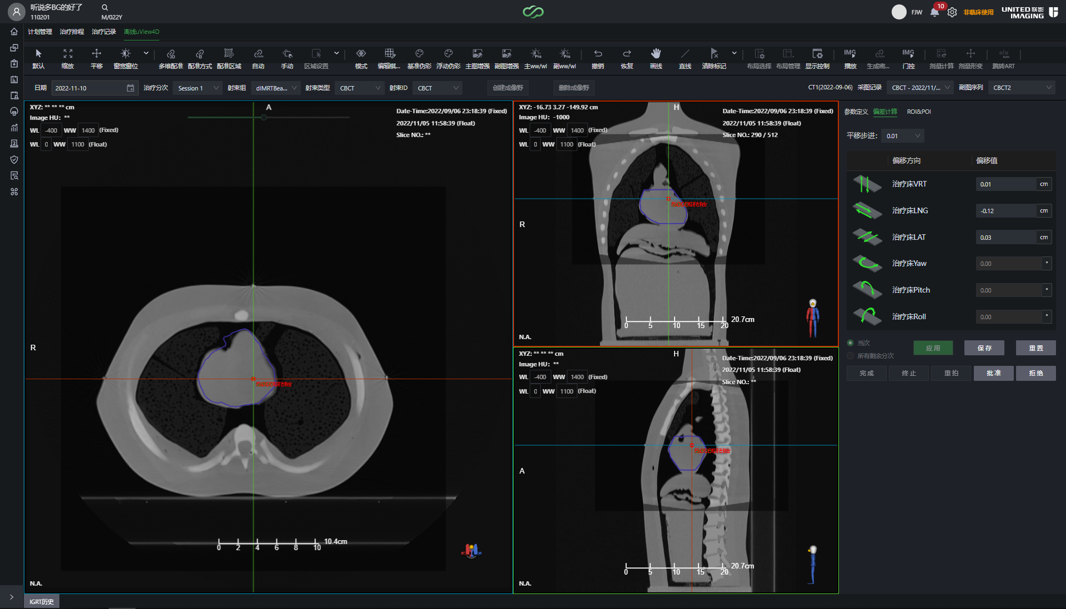Screen dimensions: 1066x609
Task: Click the 保存 save button
Action: (x=984, y=348)
